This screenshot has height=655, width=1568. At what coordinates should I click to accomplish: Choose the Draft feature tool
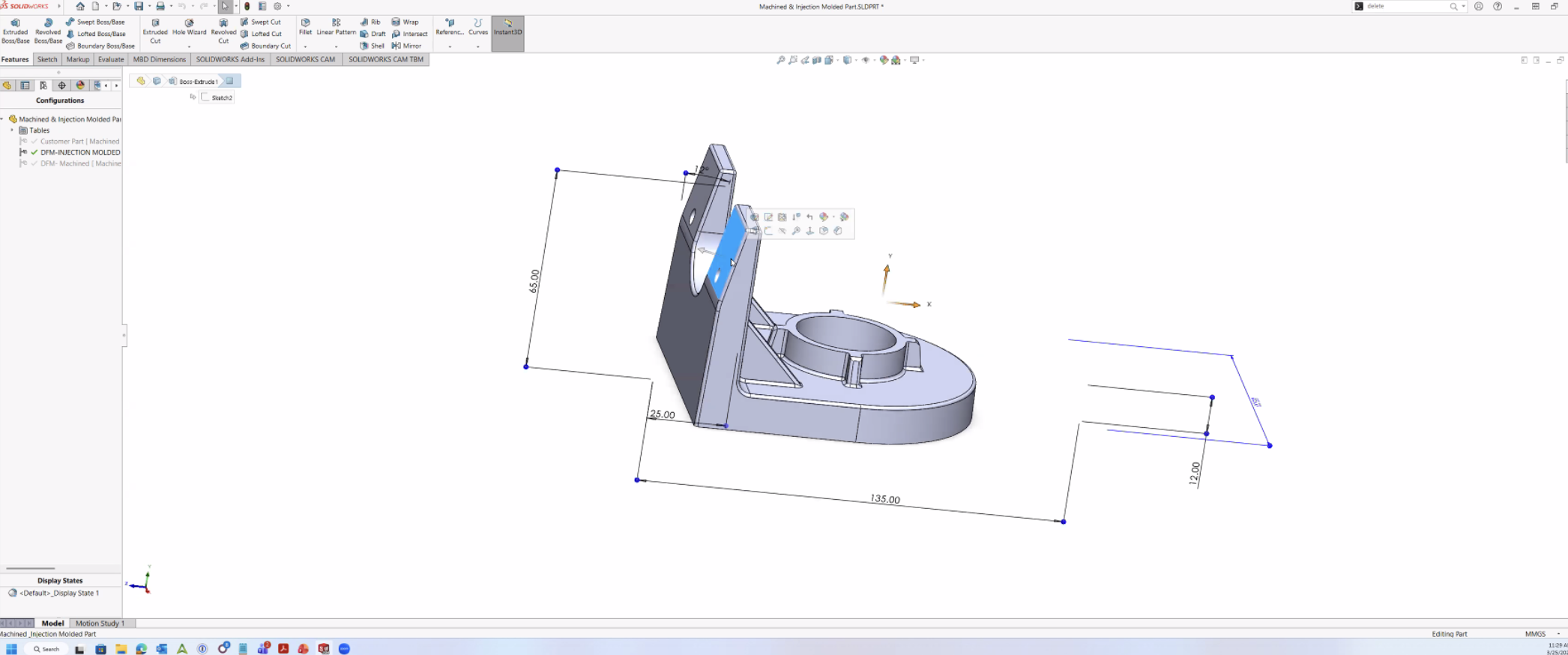pyautogui.click(x=373, y=34)
